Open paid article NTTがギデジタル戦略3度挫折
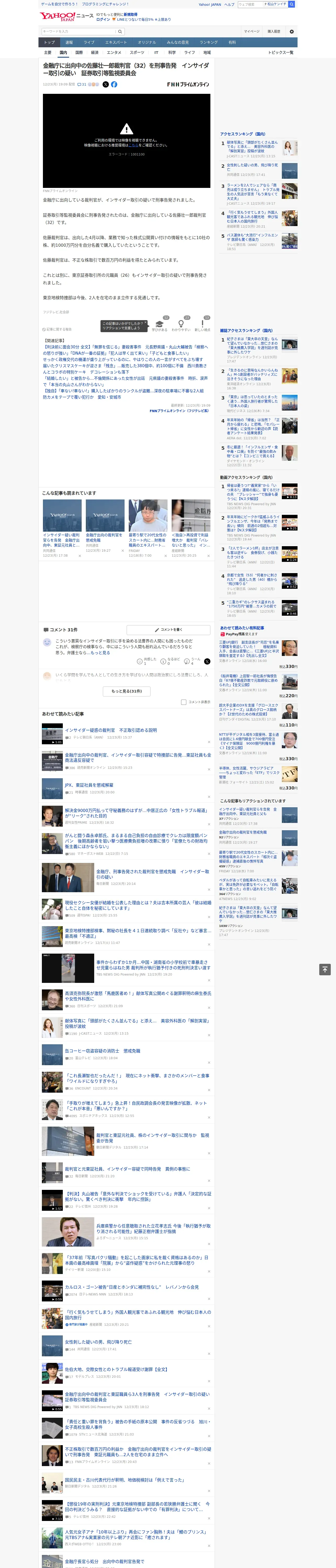 (x=249, y=742)
